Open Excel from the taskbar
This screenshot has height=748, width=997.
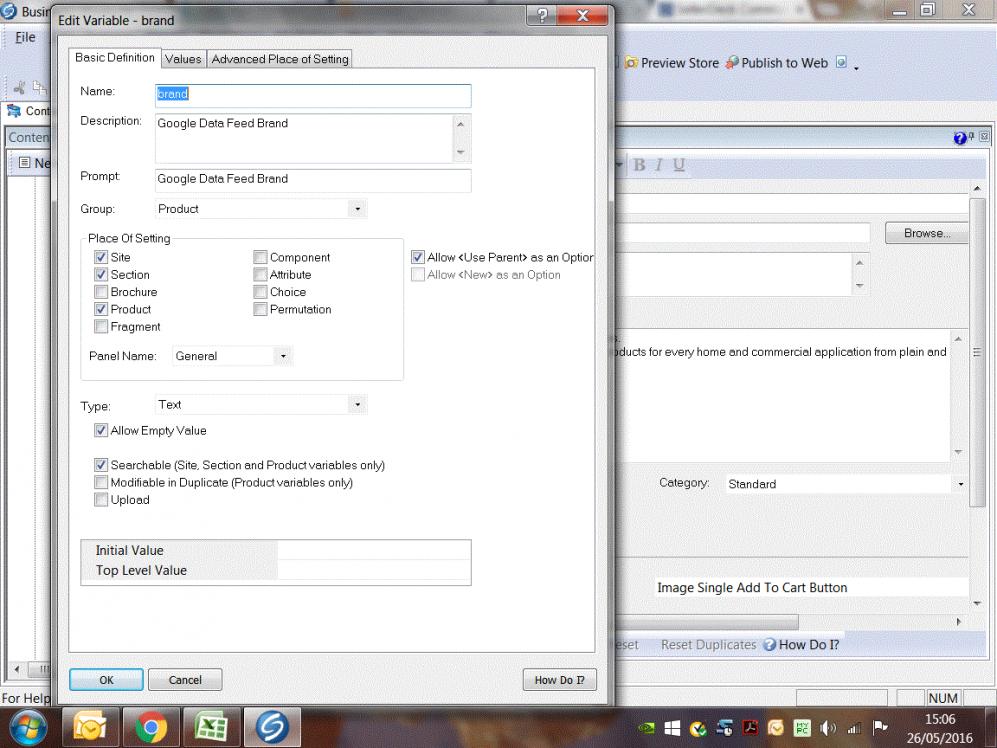tap(212, 726)
